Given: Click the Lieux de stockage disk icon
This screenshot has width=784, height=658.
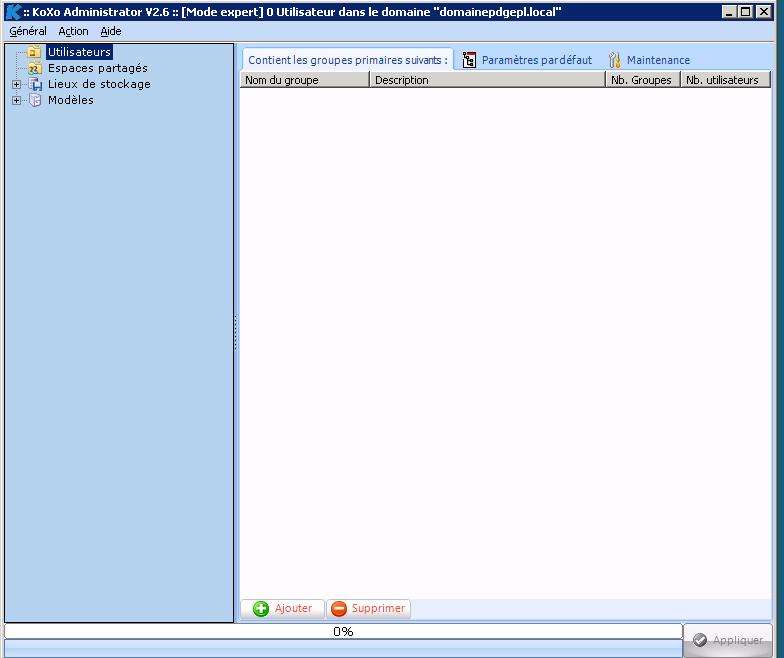Looking at the screenshot, I should coord(35,84).
